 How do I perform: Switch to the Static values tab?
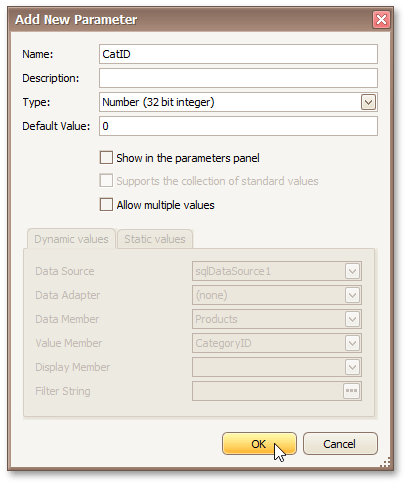(x=155, y=239)
